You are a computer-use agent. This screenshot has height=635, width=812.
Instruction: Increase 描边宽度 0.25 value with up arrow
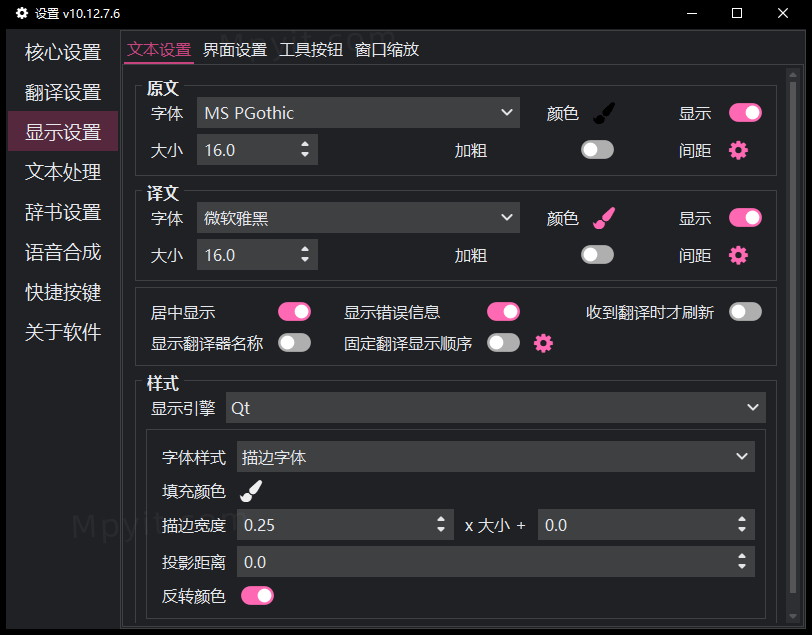[441, 518]
